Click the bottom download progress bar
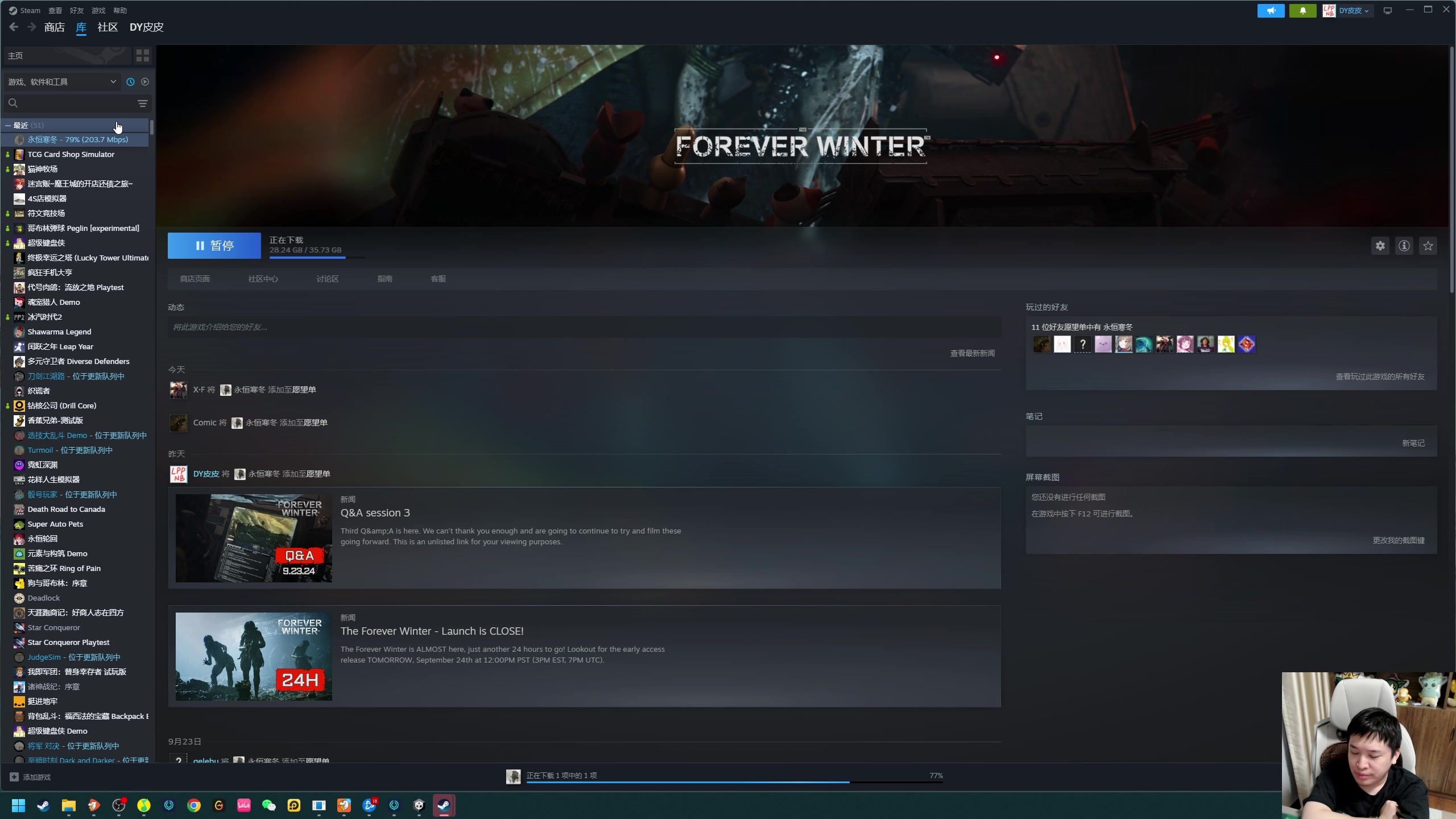Screen dimensions: 1456x819 coord(735,782)
